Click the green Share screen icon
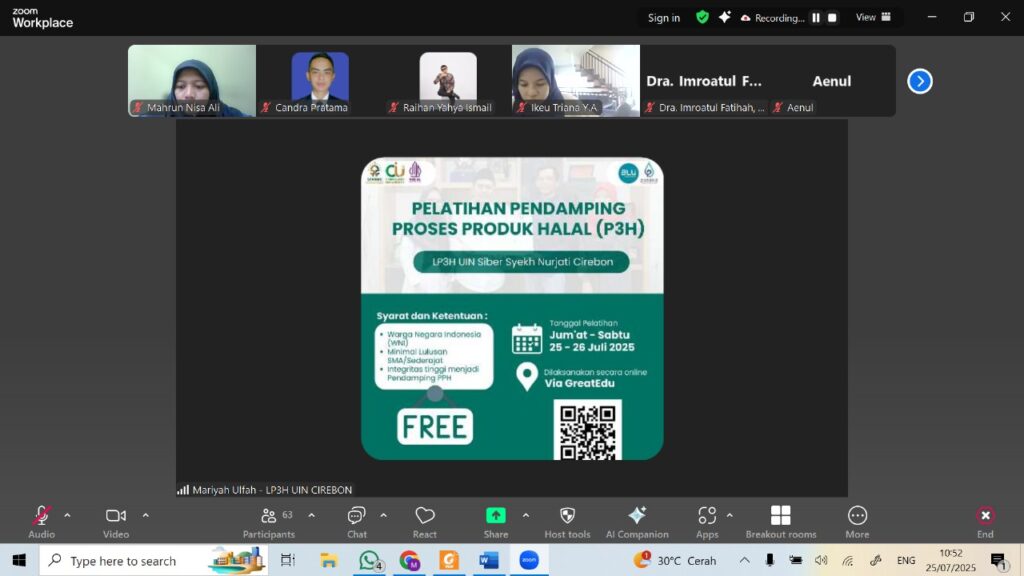This screenshot has width=1024, height=576. click(x=496, y=516)
